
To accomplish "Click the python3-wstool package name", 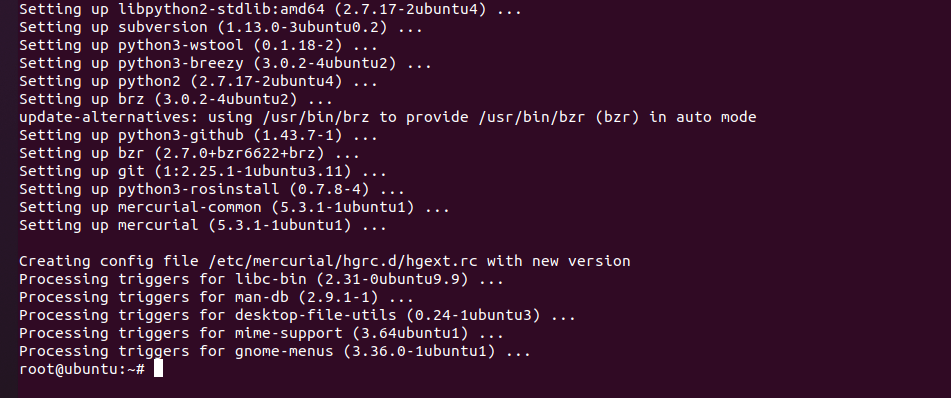I will point(181,46).
